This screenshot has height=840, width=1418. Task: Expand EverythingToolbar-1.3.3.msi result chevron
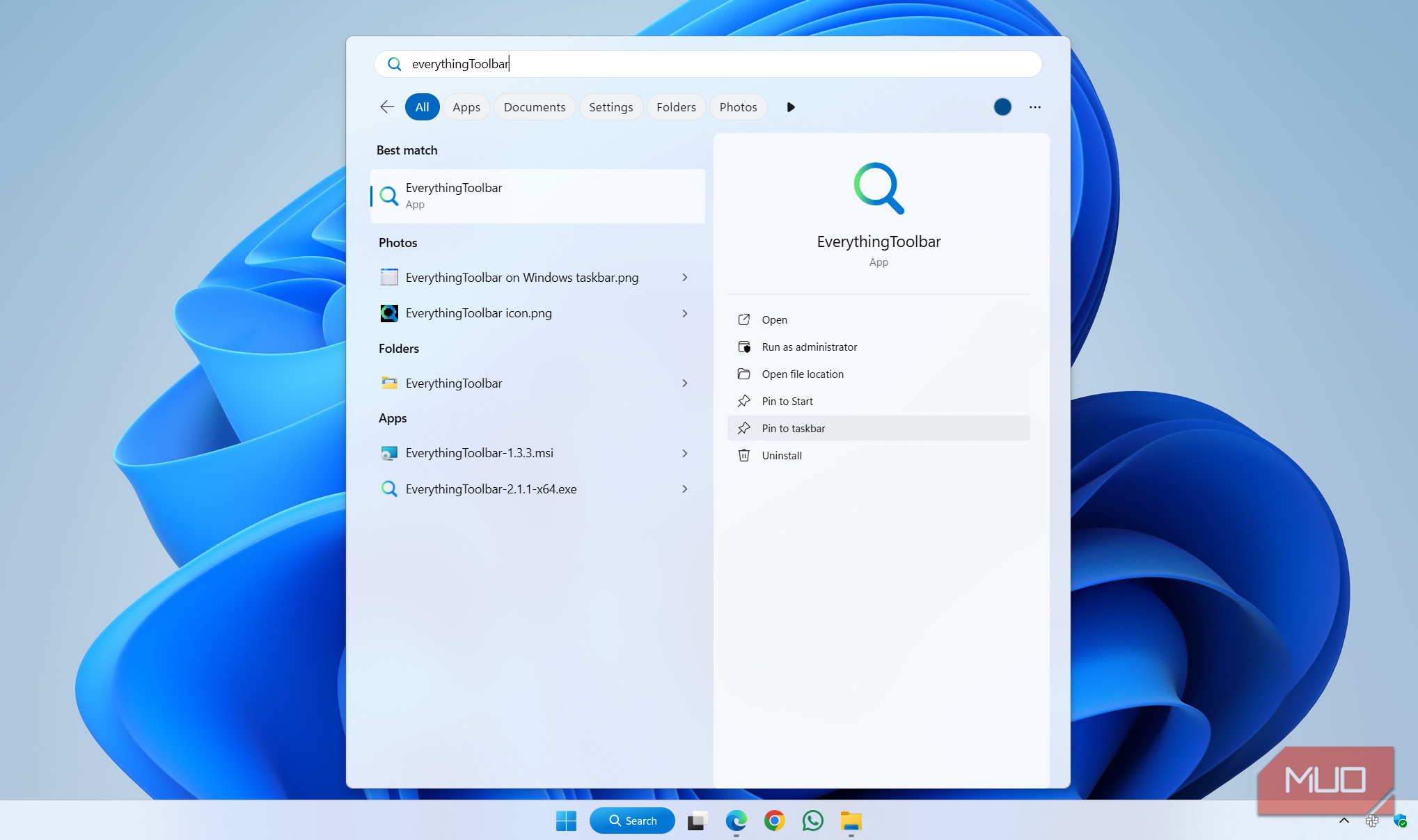(x=685, y=453)
